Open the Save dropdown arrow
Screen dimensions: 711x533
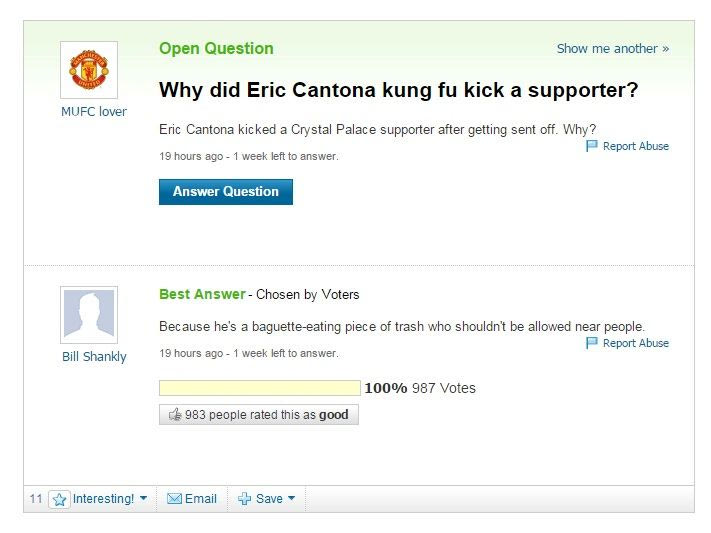click(x=292, y=499)
